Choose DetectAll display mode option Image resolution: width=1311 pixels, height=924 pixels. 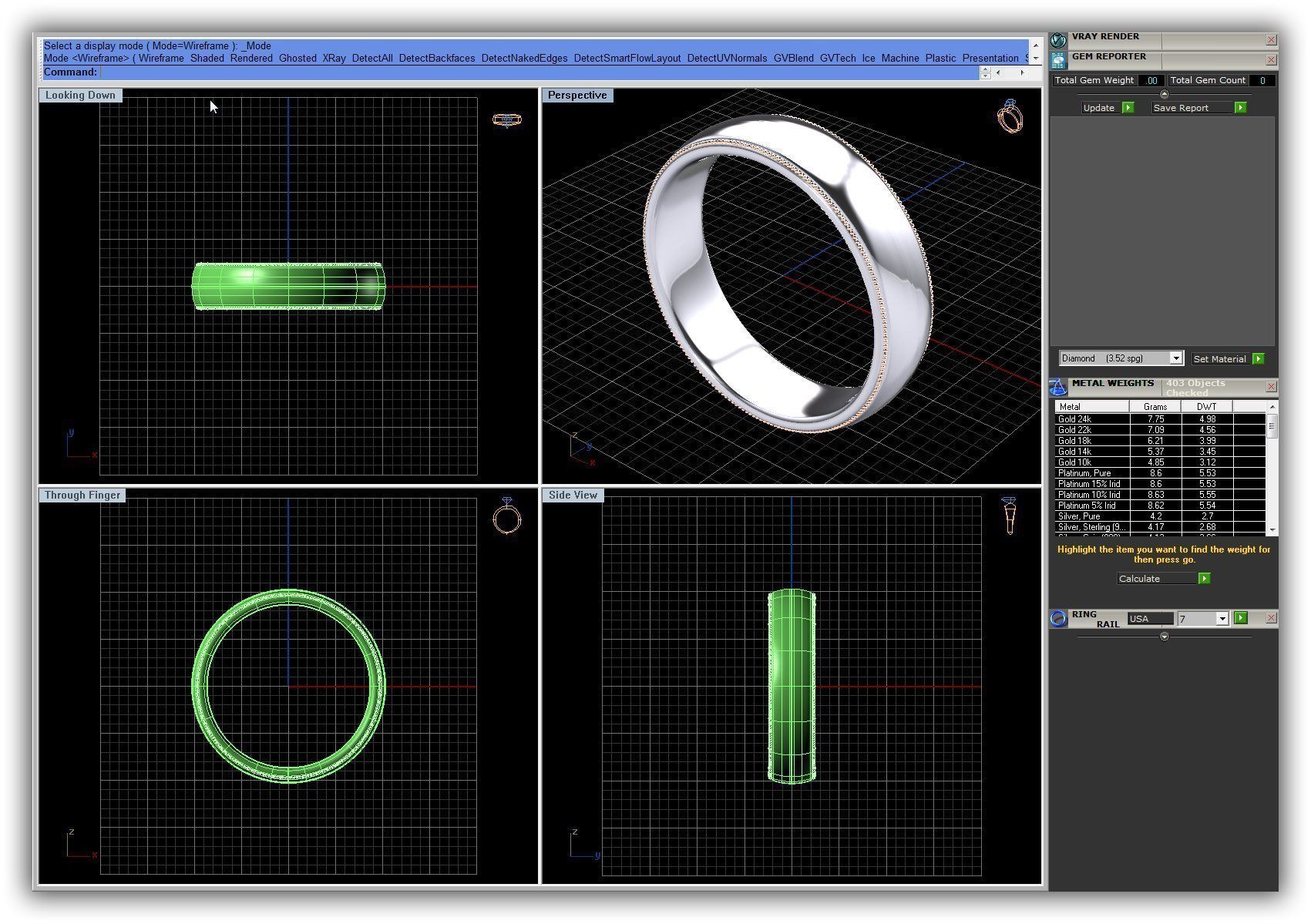click(372, 58)
